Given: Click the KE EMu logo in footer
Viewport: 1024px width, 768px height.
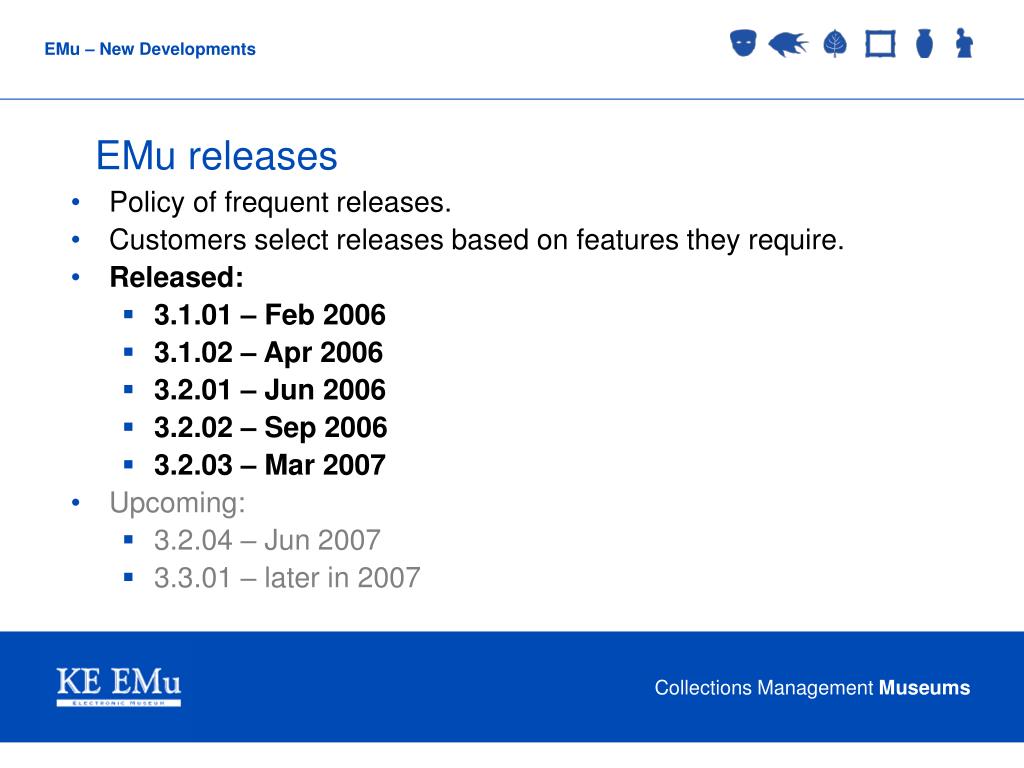Looking at the screenshot, I should 119,686.
